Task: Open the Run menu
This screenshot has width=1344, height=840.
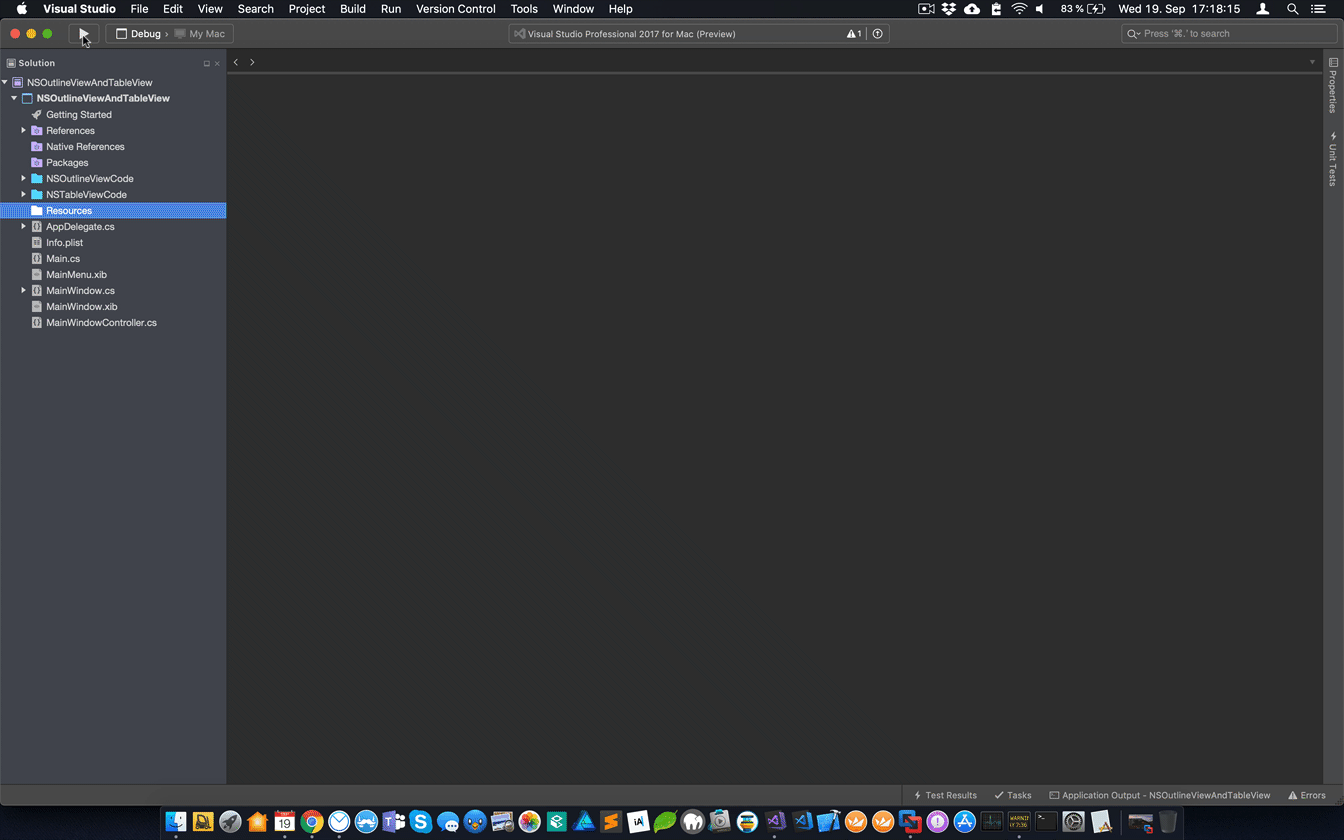Action: tap(391, 9)
